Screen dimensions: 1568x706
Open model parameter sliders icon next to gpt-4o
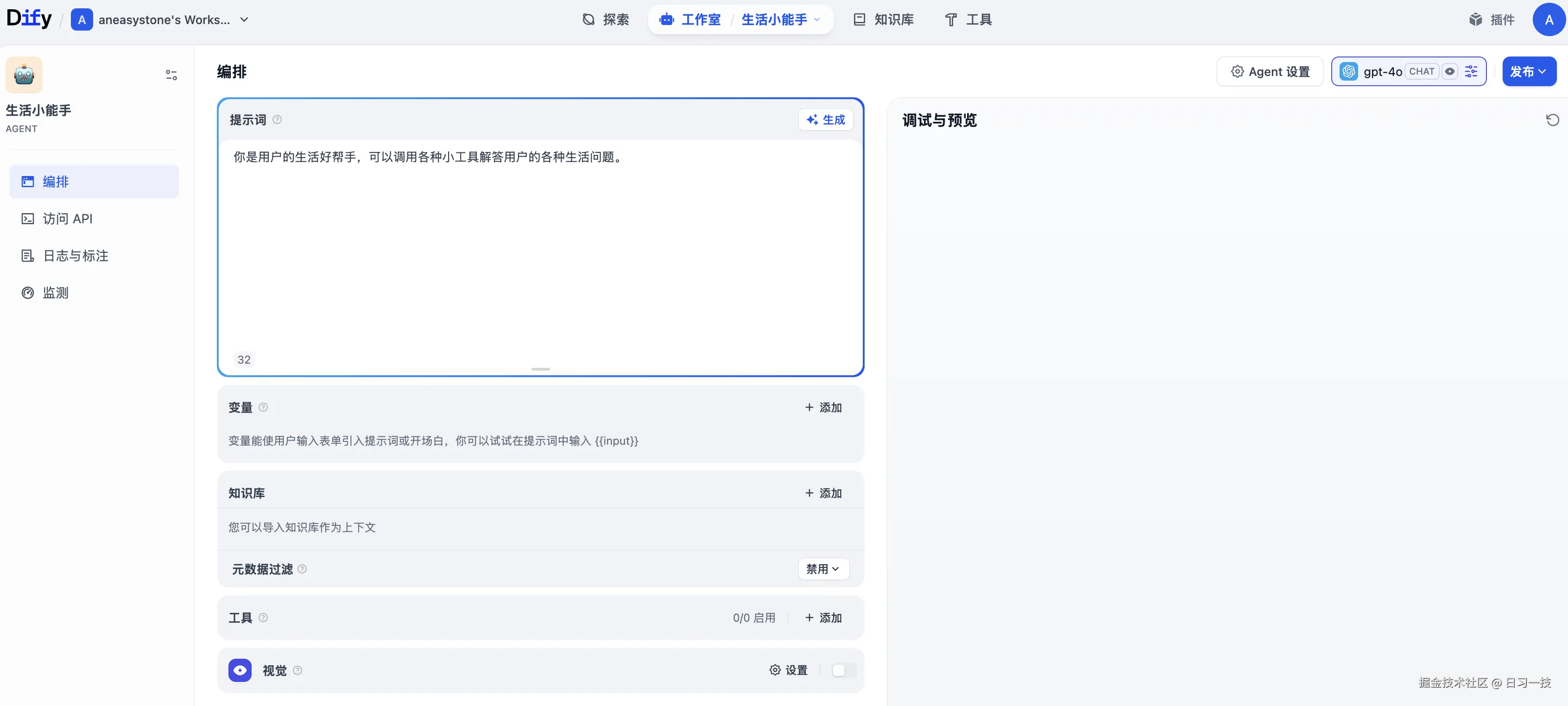(1471, 72)
